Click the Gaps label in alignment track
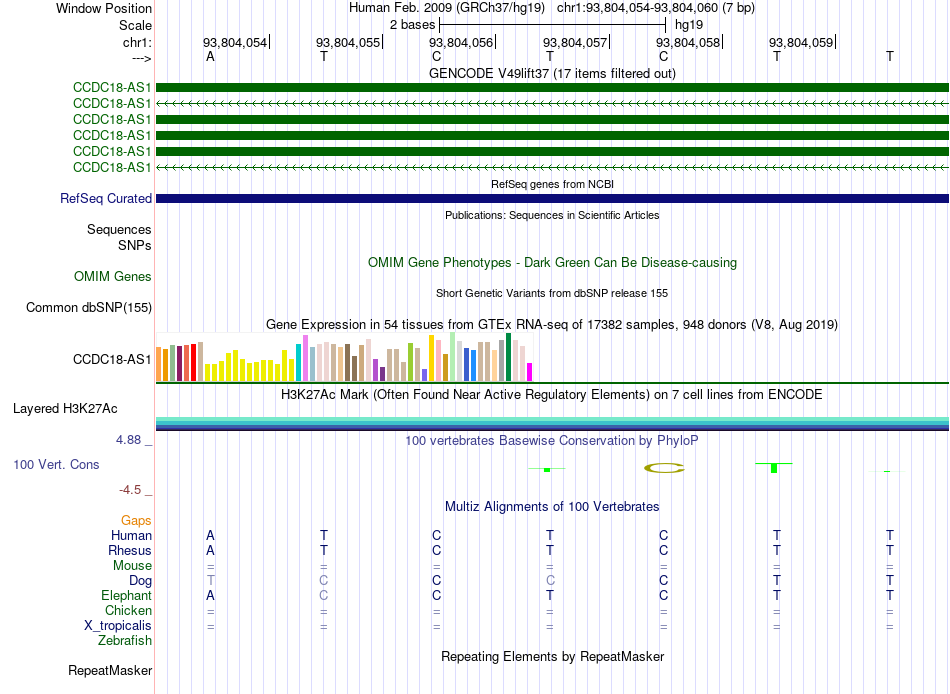This screenshot has height=694, width=950. coord(136,520)
